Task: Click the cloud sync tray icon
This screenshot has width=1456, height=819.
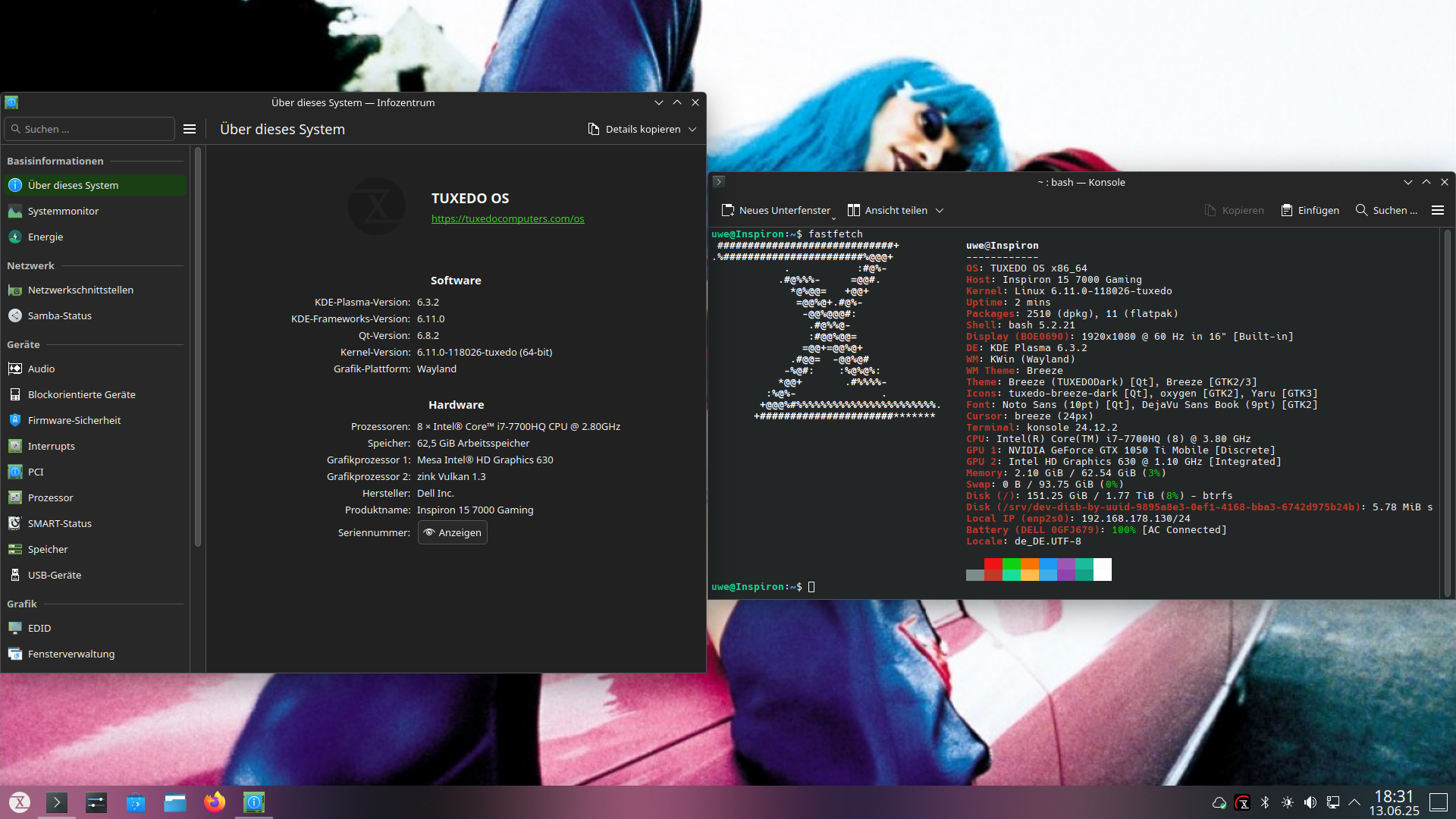Action: (x=1219, y=802)
